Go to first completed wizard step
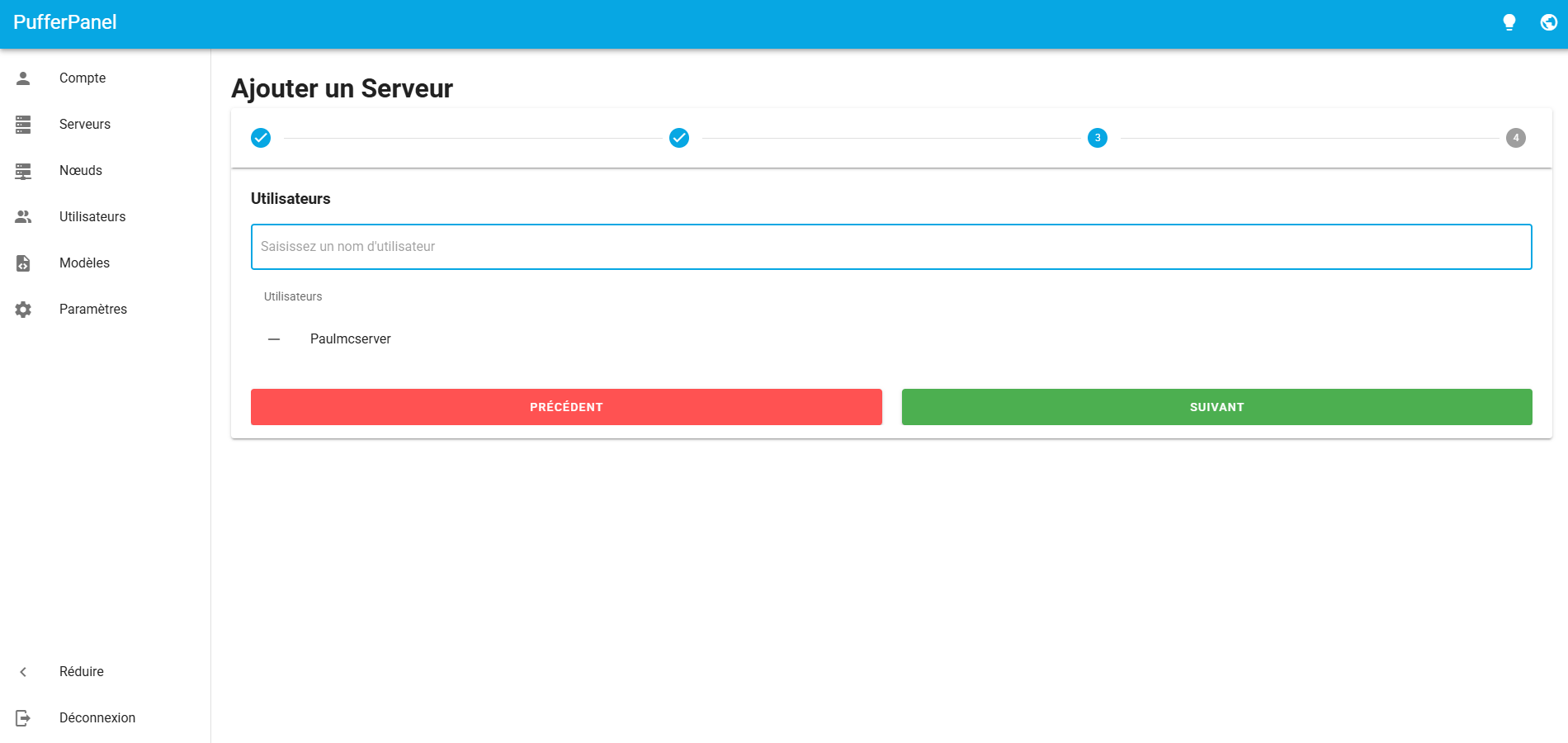The width and height of the screenshot is (1568, 743). tap(261, 138)
